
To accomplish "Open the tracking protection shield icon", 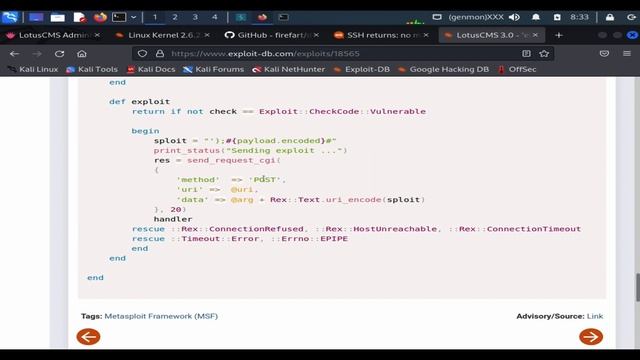I will click(x=142, y=53).
